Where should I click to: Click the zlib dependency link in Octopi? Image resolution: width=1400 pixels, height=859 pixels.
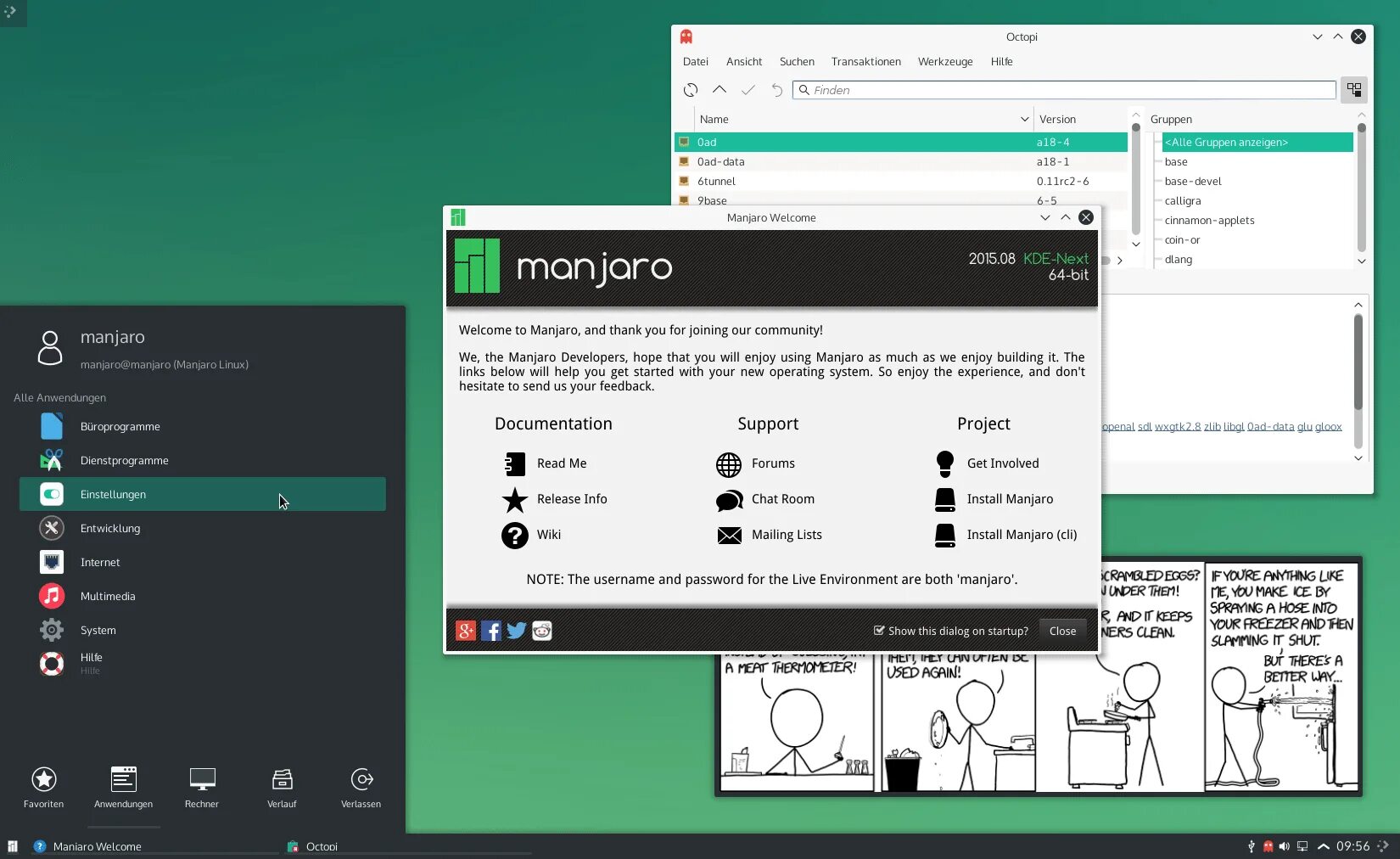[x=1212, y=427]
